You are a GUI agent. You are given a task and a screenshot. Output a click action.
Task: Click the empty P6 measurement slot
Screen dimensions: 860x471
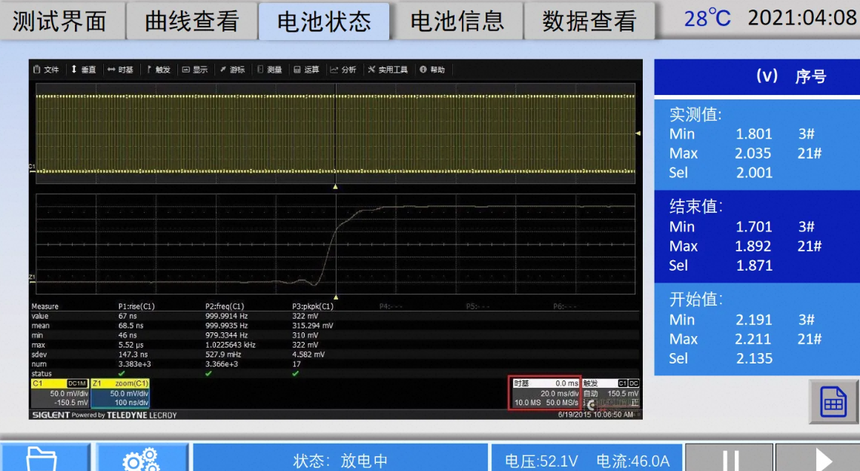[564, 307]
